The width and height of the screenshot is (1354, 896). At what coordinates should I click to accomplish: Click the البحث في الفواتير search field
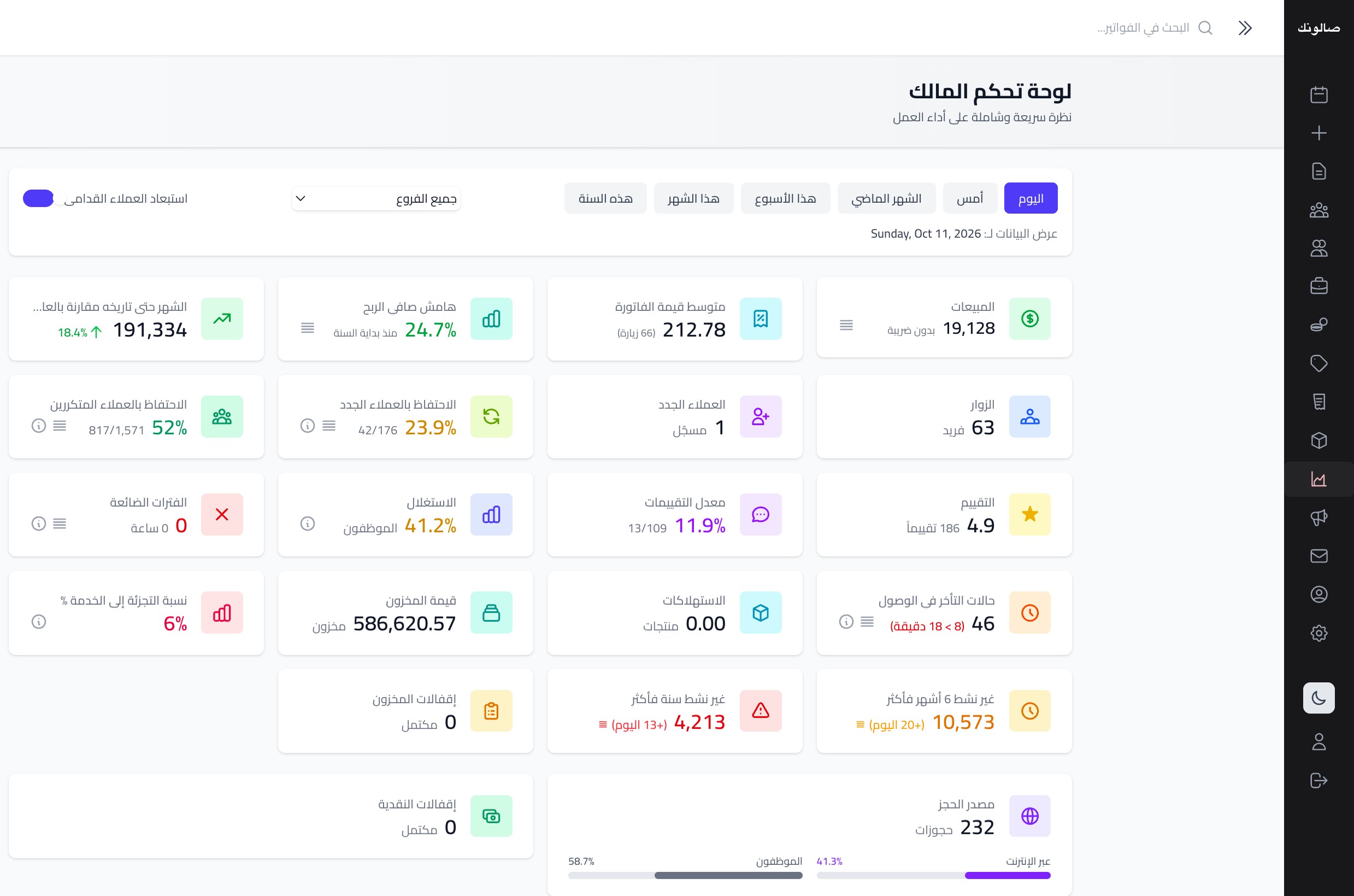1143,28
